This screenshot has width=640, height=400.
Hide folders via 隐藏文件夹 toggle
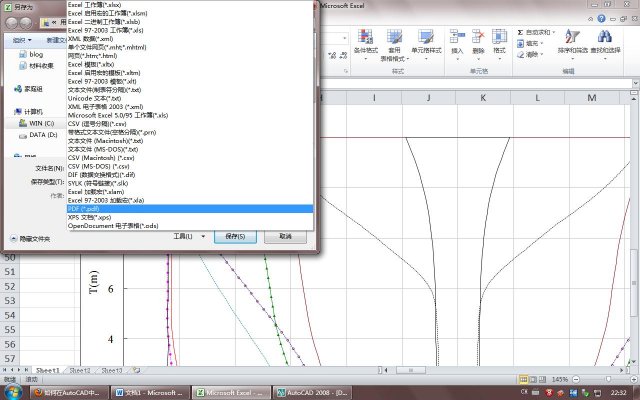pos(29,239)
